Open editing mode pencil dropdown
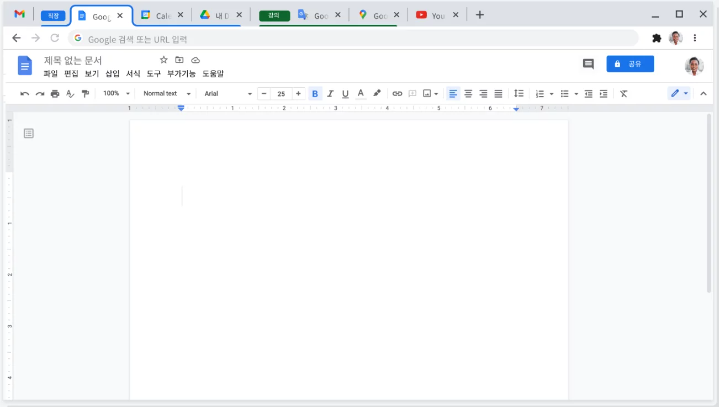The width and height of the screenshot is (719, 407). pos(679,93)
